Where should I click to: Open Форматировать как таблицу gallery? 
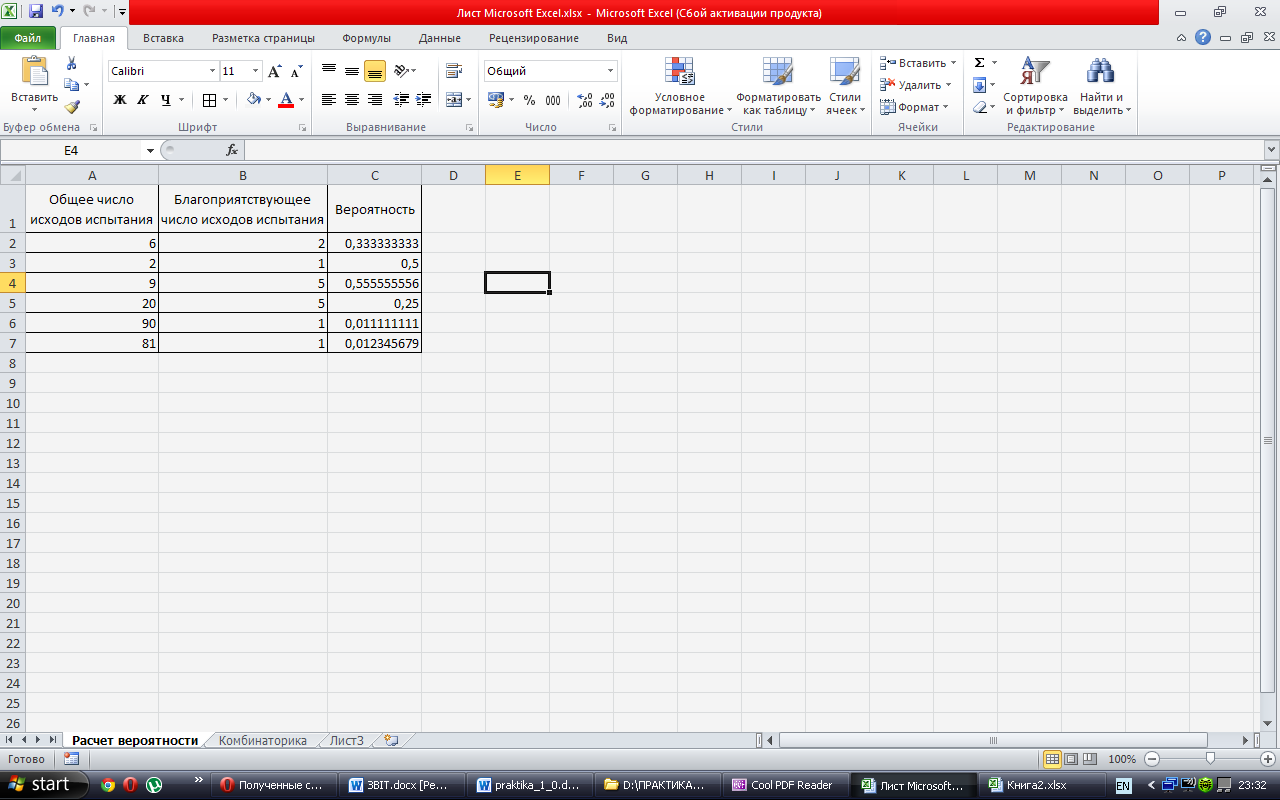click(778, 87)
